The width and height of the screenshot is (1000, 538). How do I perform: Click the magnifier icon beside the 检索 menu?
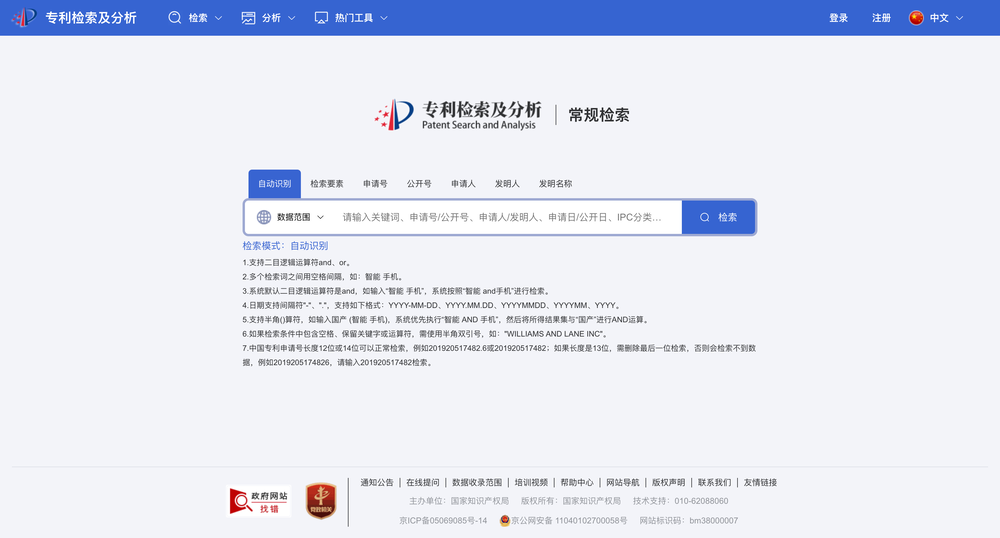tap(174, 18)
